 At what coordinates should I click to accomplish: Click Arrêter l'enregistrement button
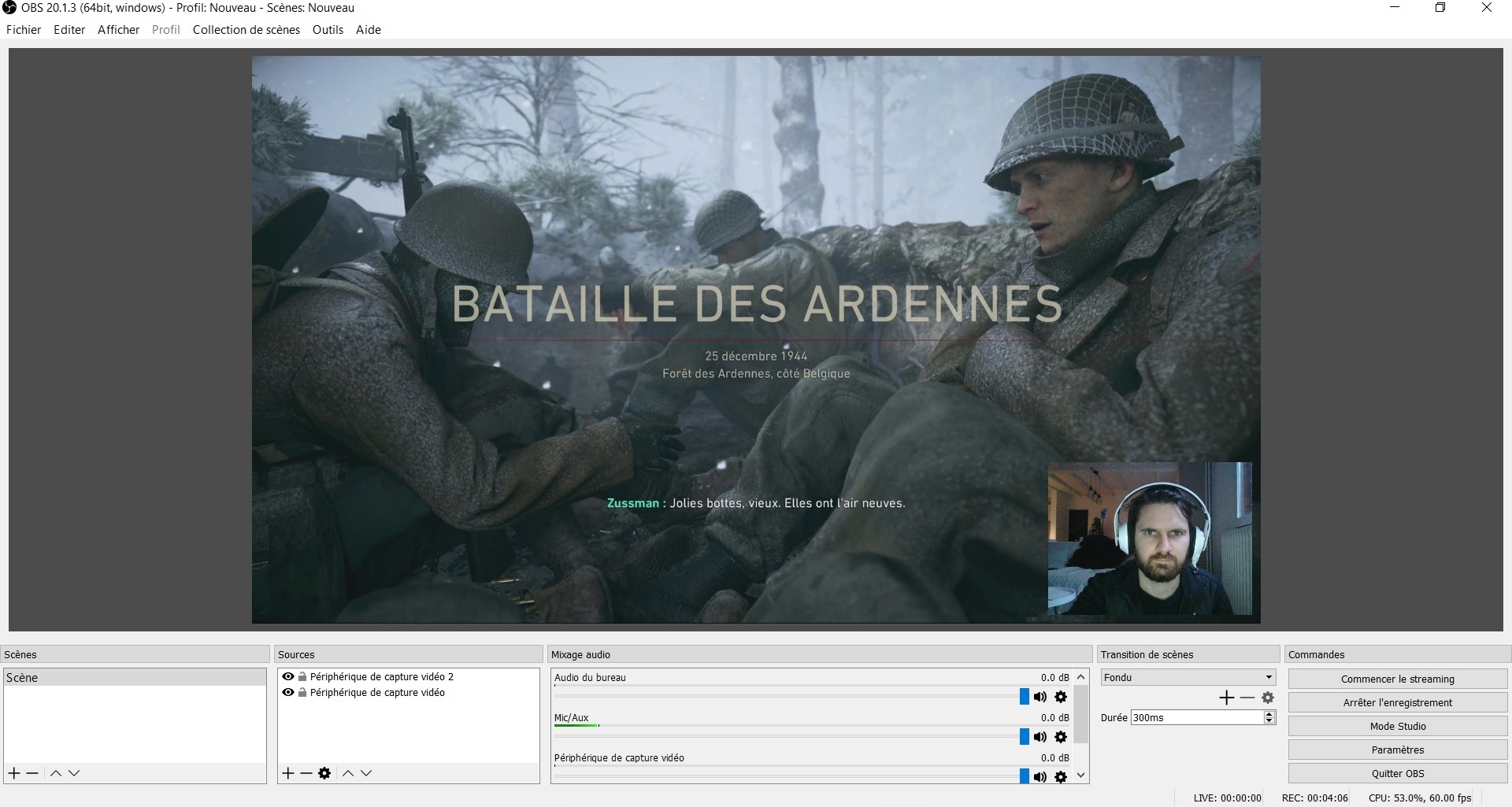(x=1398, y=702)
